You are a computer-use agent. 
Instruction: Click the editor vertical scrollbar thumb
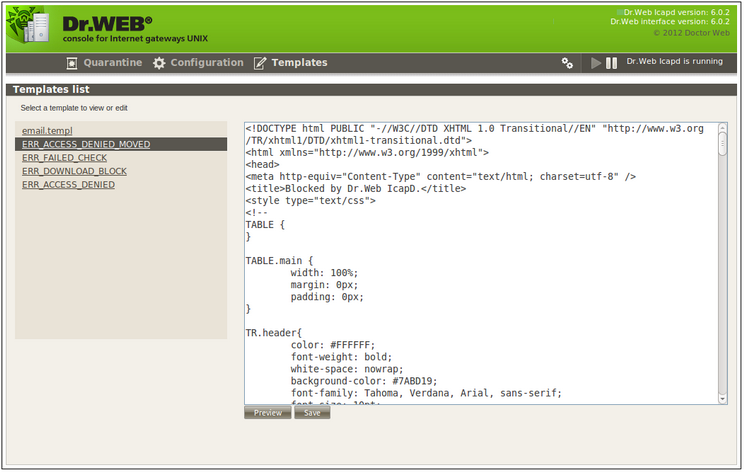pyautogui.click(x=723, y=144)
